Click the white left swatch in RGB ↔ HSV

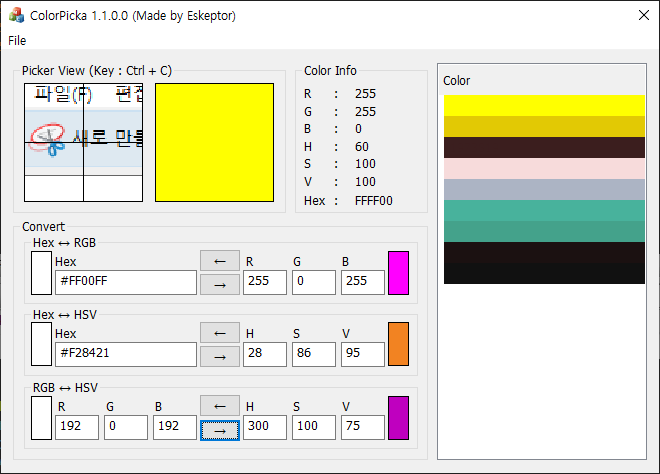point(41,418)
